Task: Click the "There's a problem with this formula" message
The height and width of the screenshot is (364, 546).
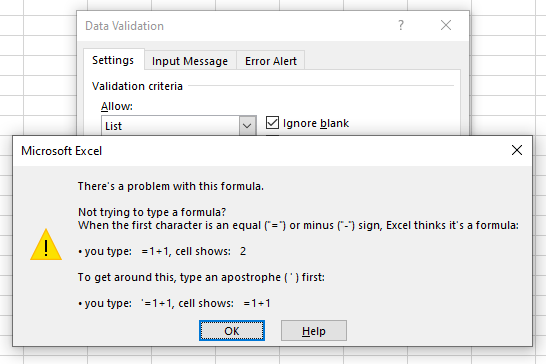Action: (x=171, y=186)
